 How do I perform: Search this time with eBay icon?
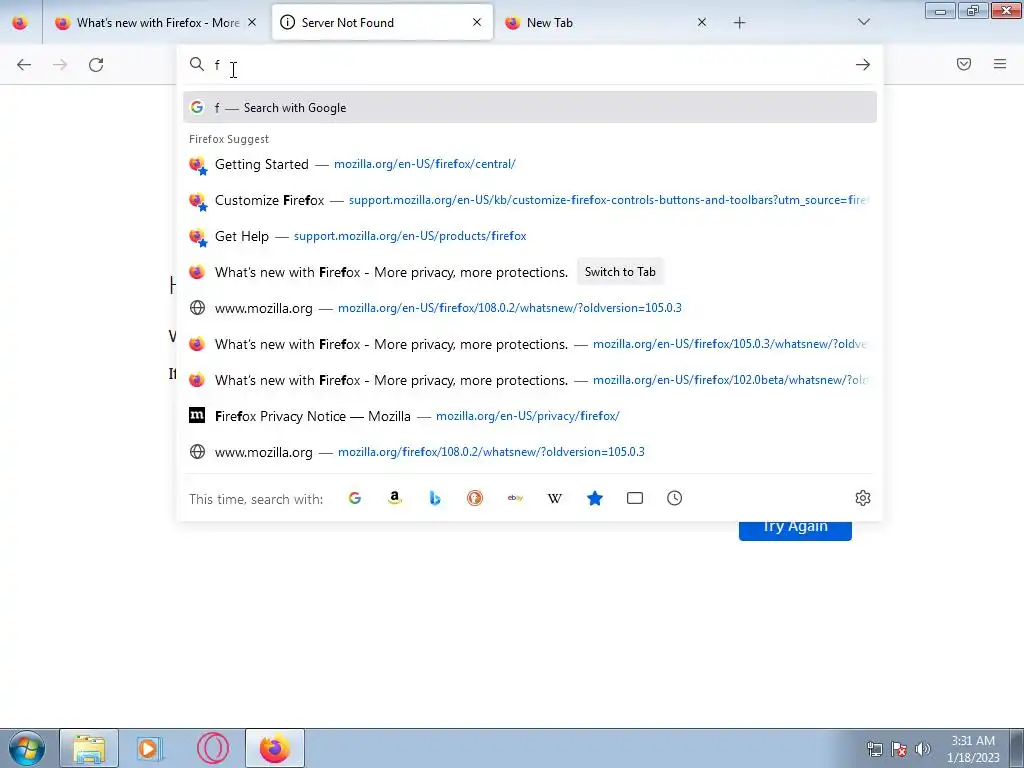[x=515, y=498]
